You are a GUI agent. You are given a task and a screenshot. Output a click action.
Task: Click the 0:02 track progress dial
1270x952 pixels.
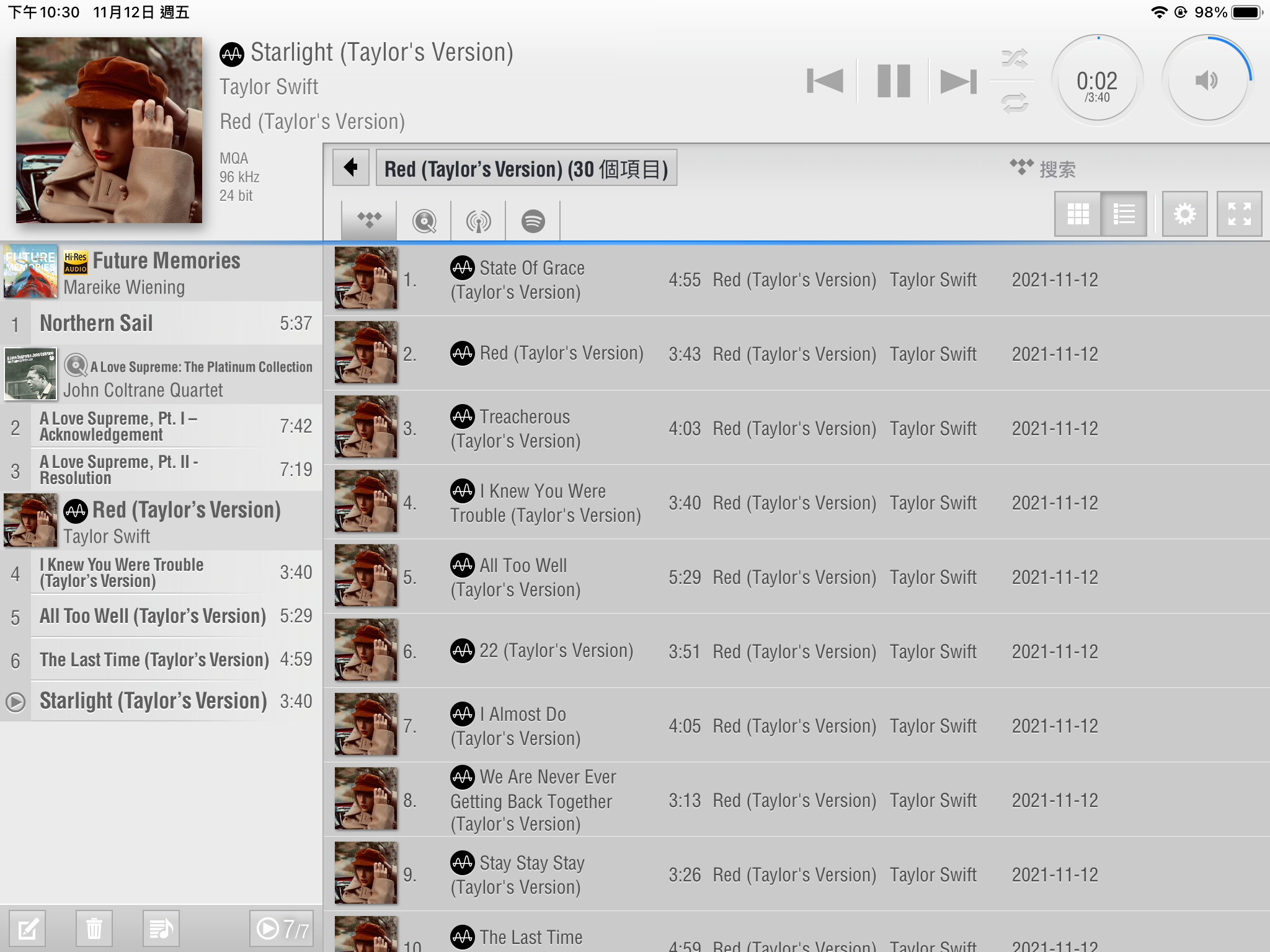tap(1097, 81)
